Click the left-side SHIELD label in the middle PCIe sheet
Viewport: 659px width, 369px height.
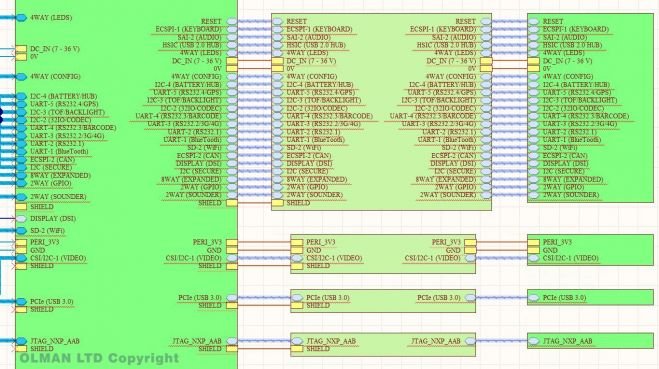(x=318, y=306)
